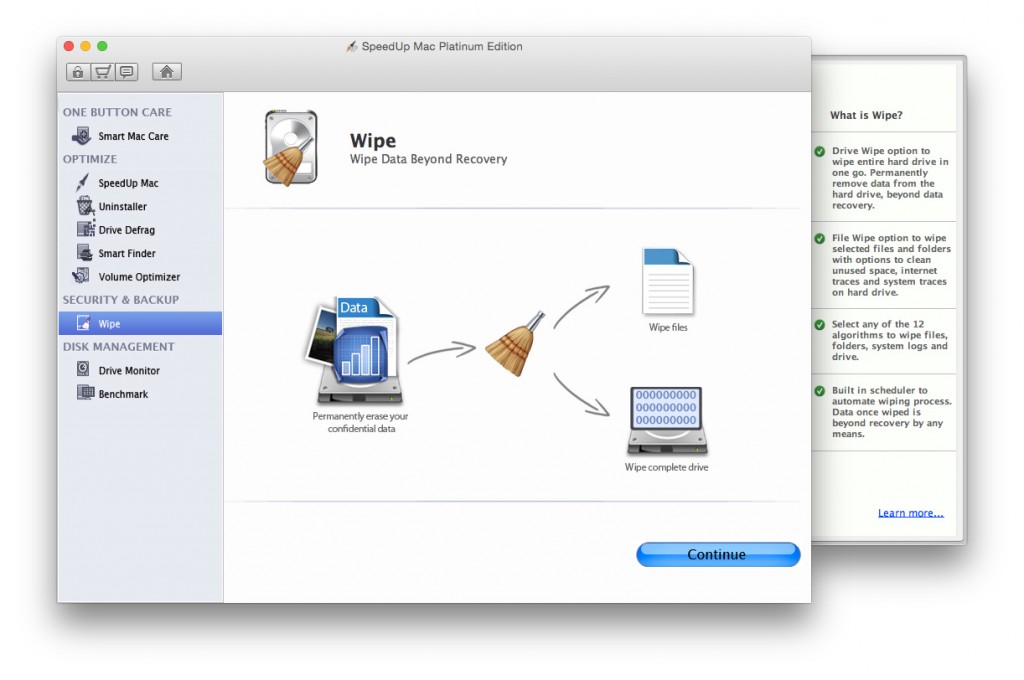This screenshot has height=680, width=1024.
Task: Click the green check beside Drive Wipe option
Action: click(820, 152)
